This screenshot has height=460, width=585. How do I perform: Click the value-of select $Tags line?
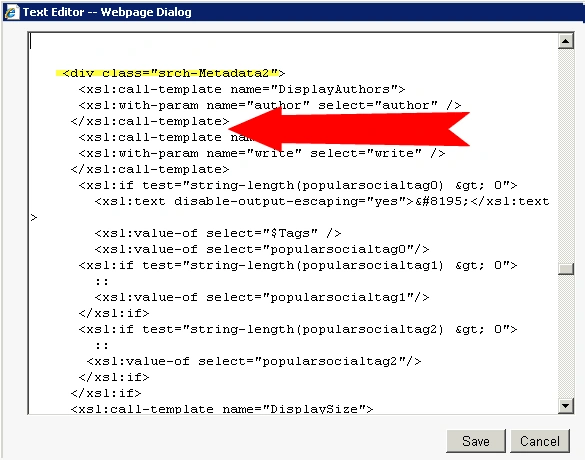(x=218, y=234)
